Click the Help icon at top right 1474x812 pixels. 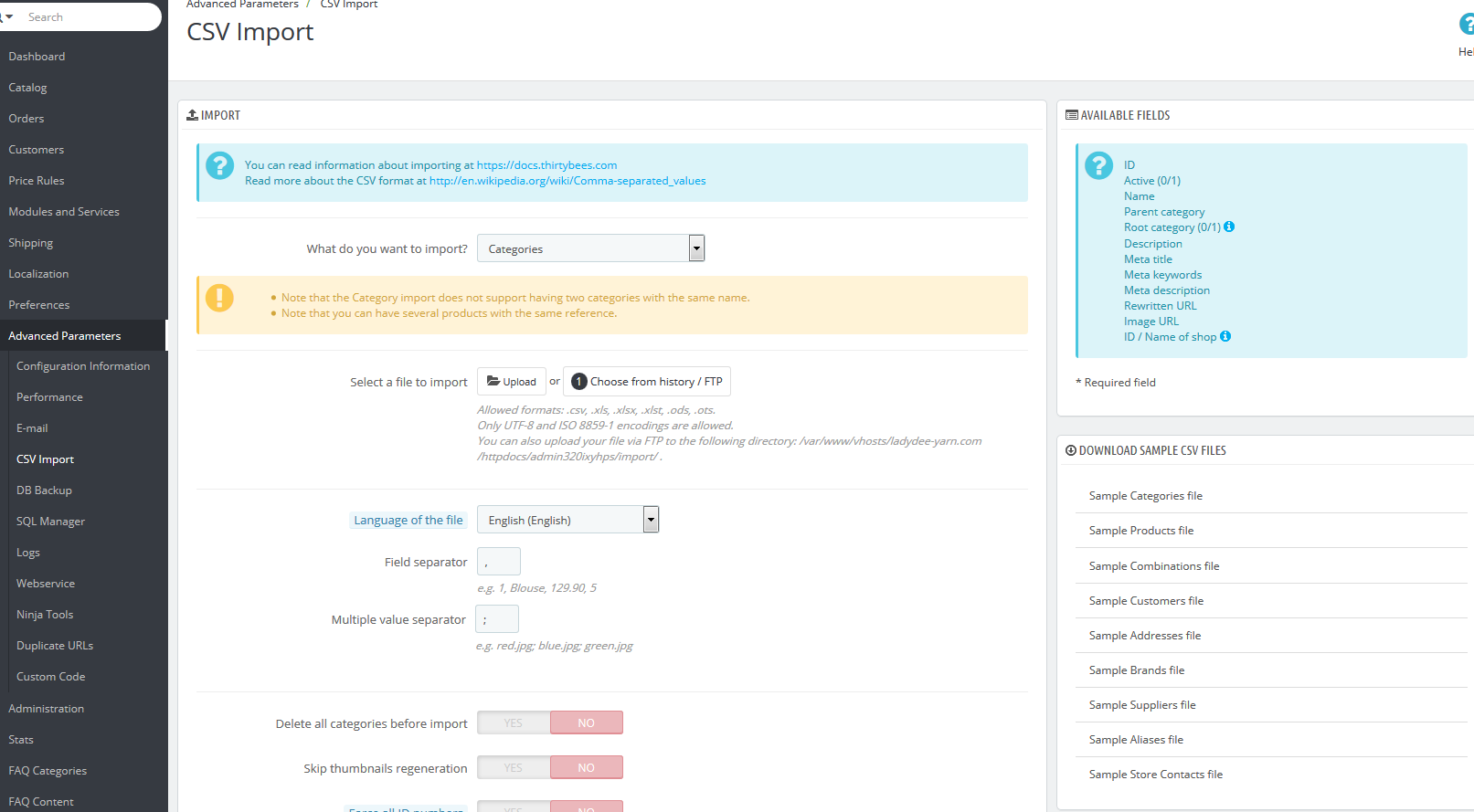coord(1466,26)
